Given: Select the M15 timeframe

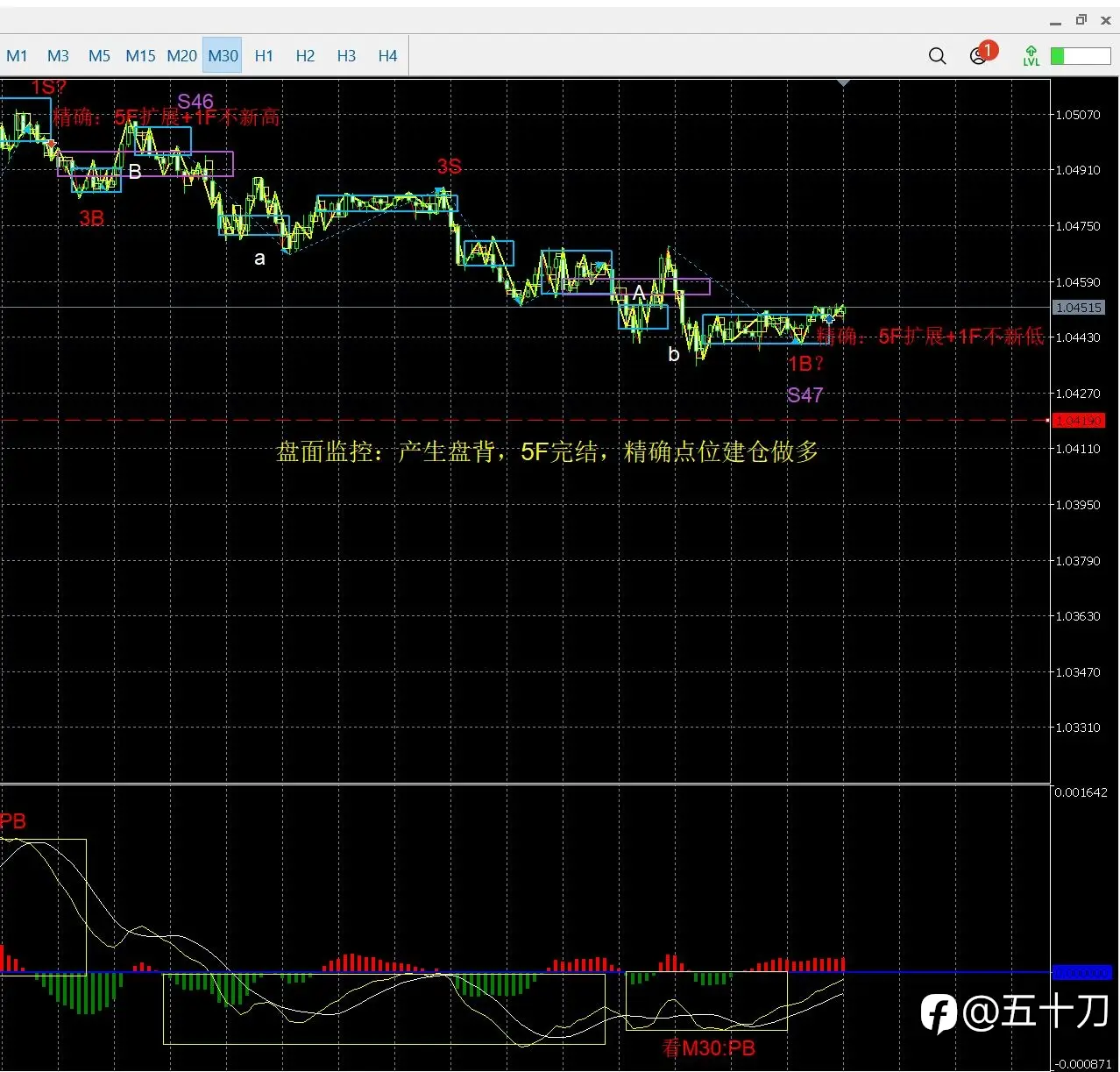Looking at the screenshot, I should (x=140, y=56).
